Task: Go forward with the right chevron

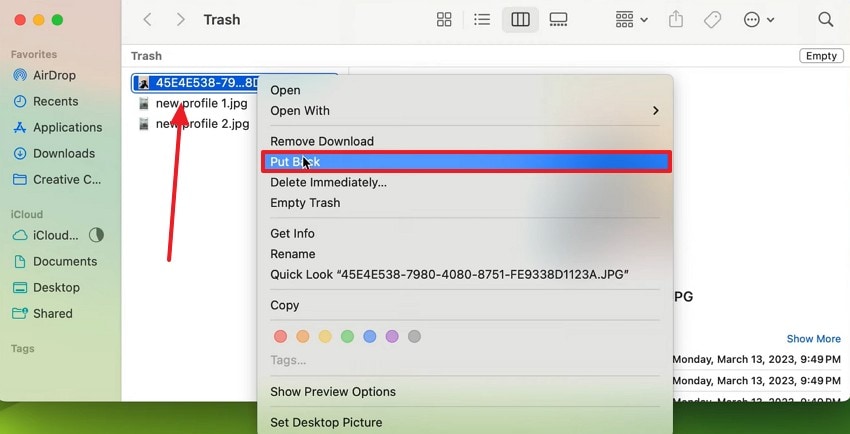Action: (181, 20)
